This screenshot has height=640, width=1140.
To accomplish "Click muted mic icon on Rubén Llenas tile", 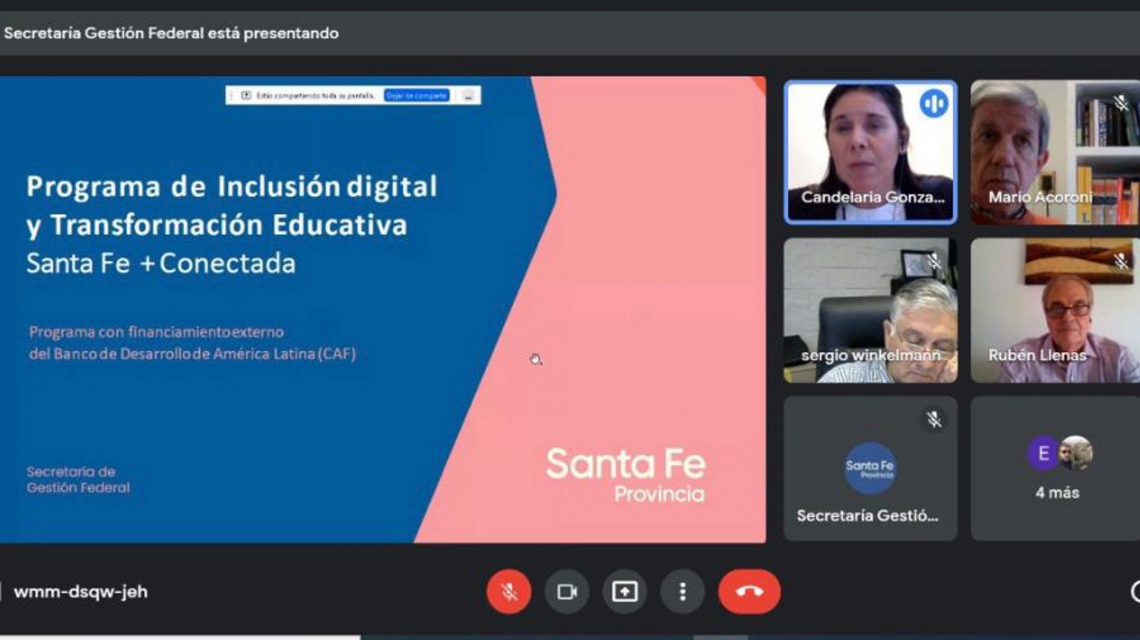I will click(1121, 260).
